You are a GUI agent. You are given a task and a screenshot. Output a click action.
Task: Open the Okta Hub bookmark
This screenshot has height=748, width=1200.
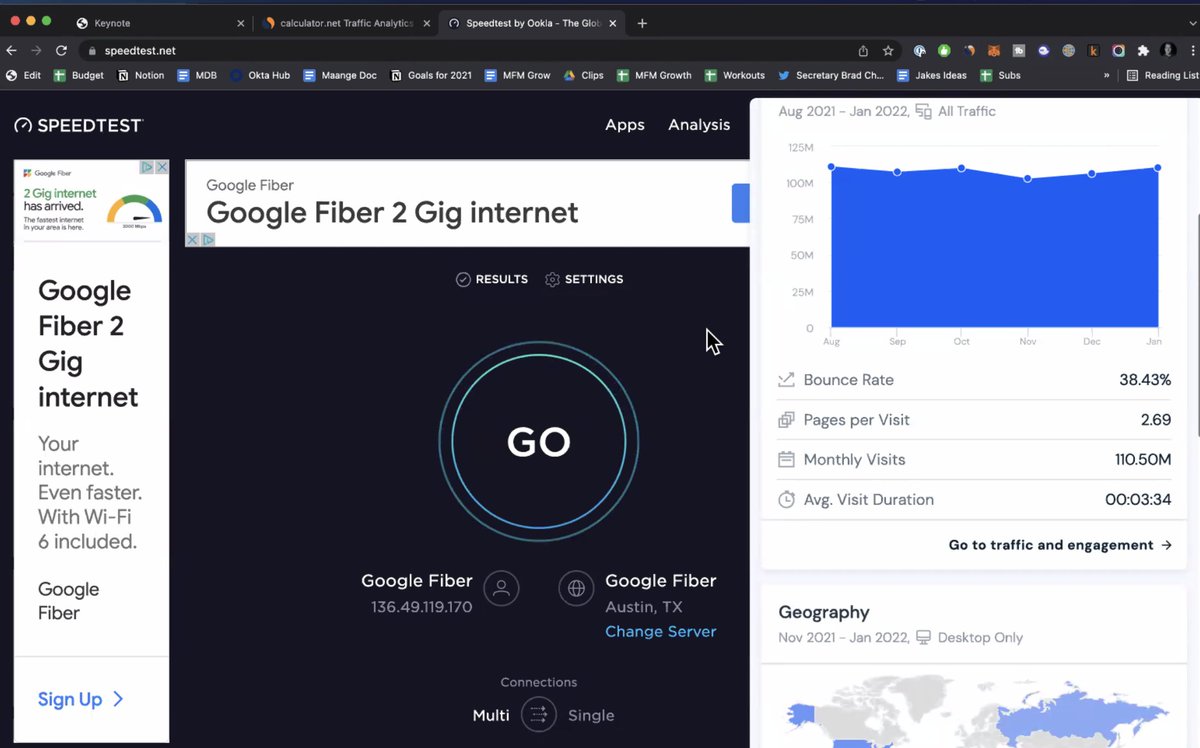tap(260, 75)
